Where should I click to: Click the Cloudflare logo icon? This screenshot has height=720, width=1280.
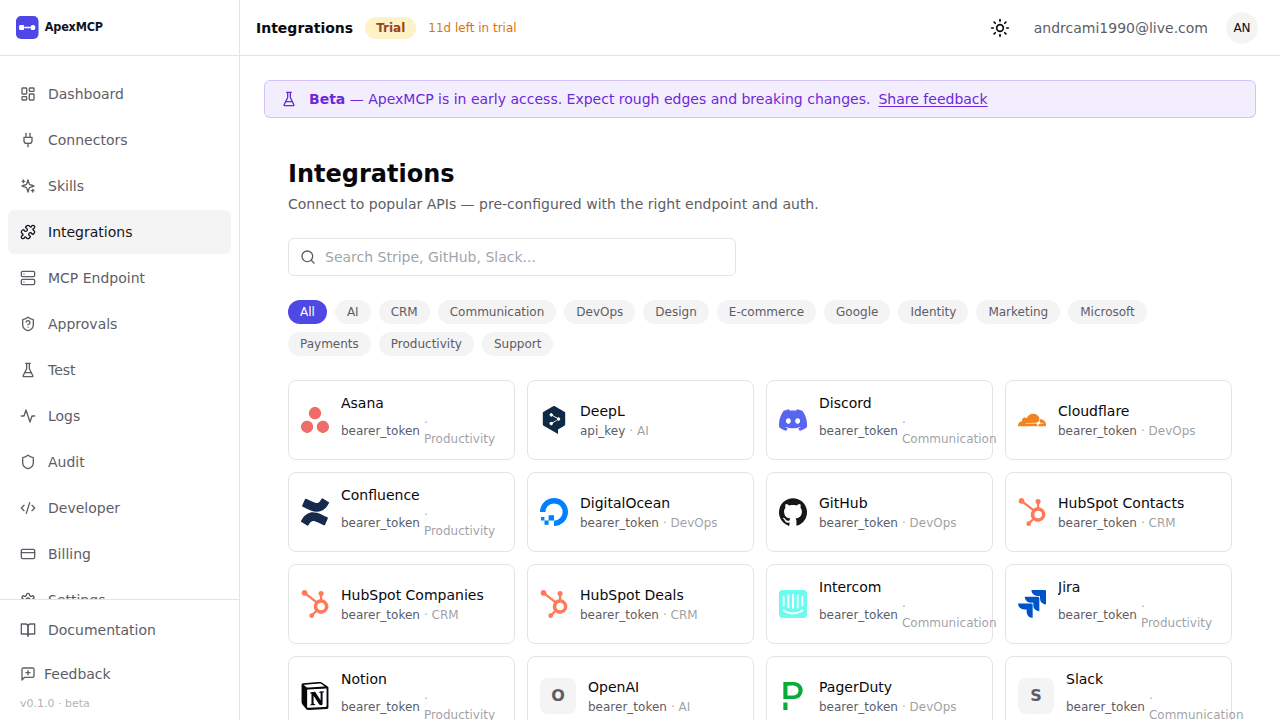pyautogui.click(x=1032, y=420)
